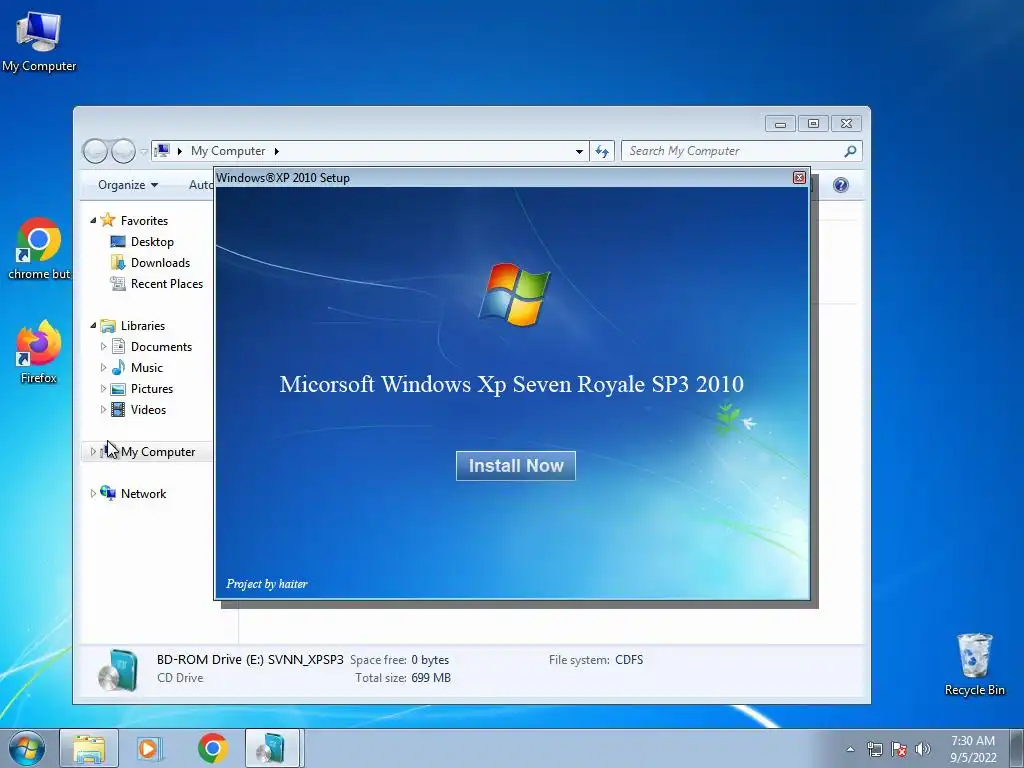Open recent pages dropdown beside navigation buttons
Screen dimensions: 1024x768
pos(144,152)
